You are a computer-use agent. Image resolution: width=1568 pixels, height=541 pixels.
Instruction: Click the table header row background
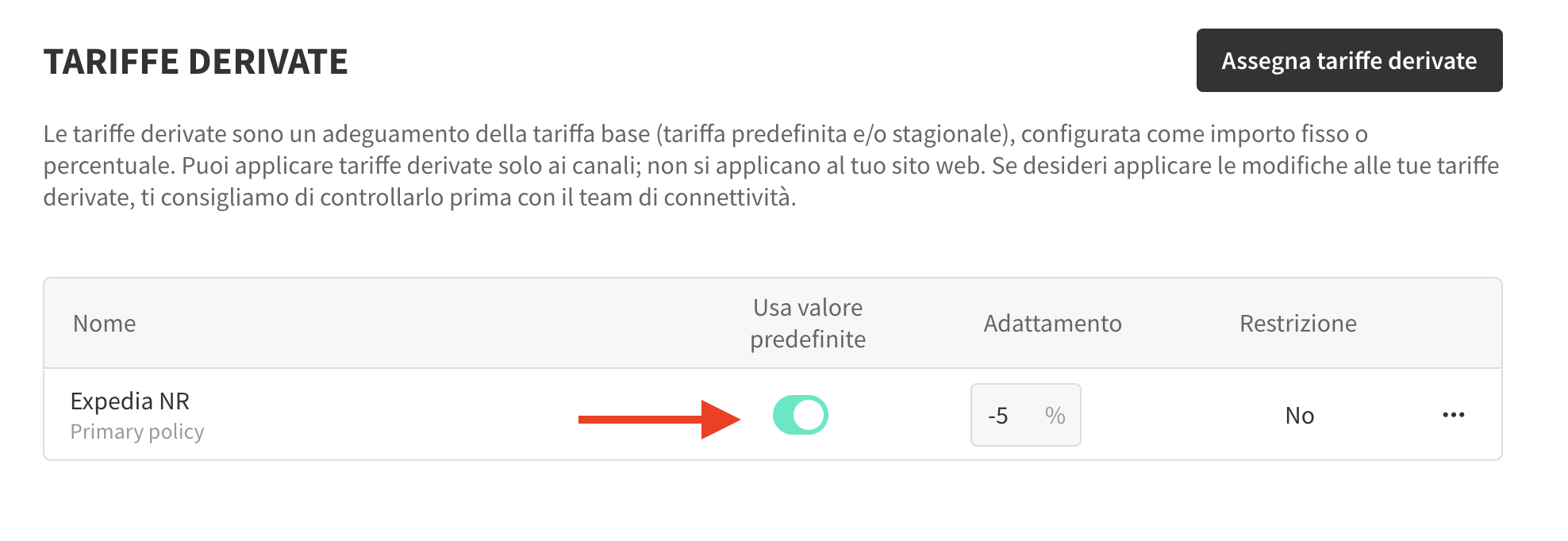point(773,323)
